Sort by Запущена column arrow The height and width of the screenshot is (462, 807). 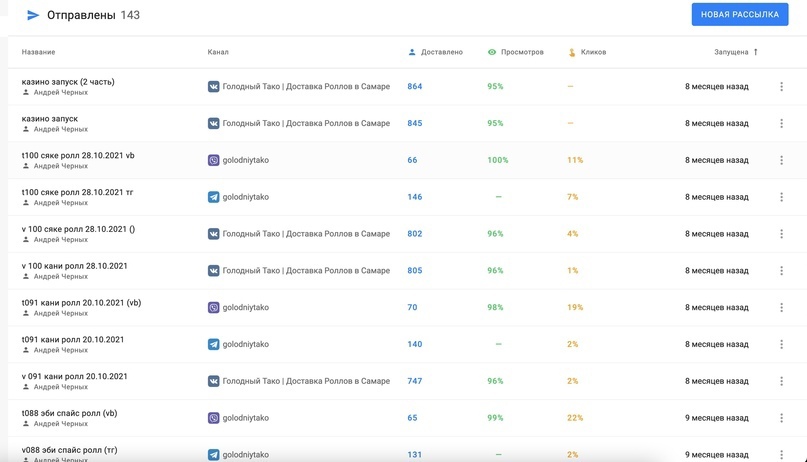point(756,52)
